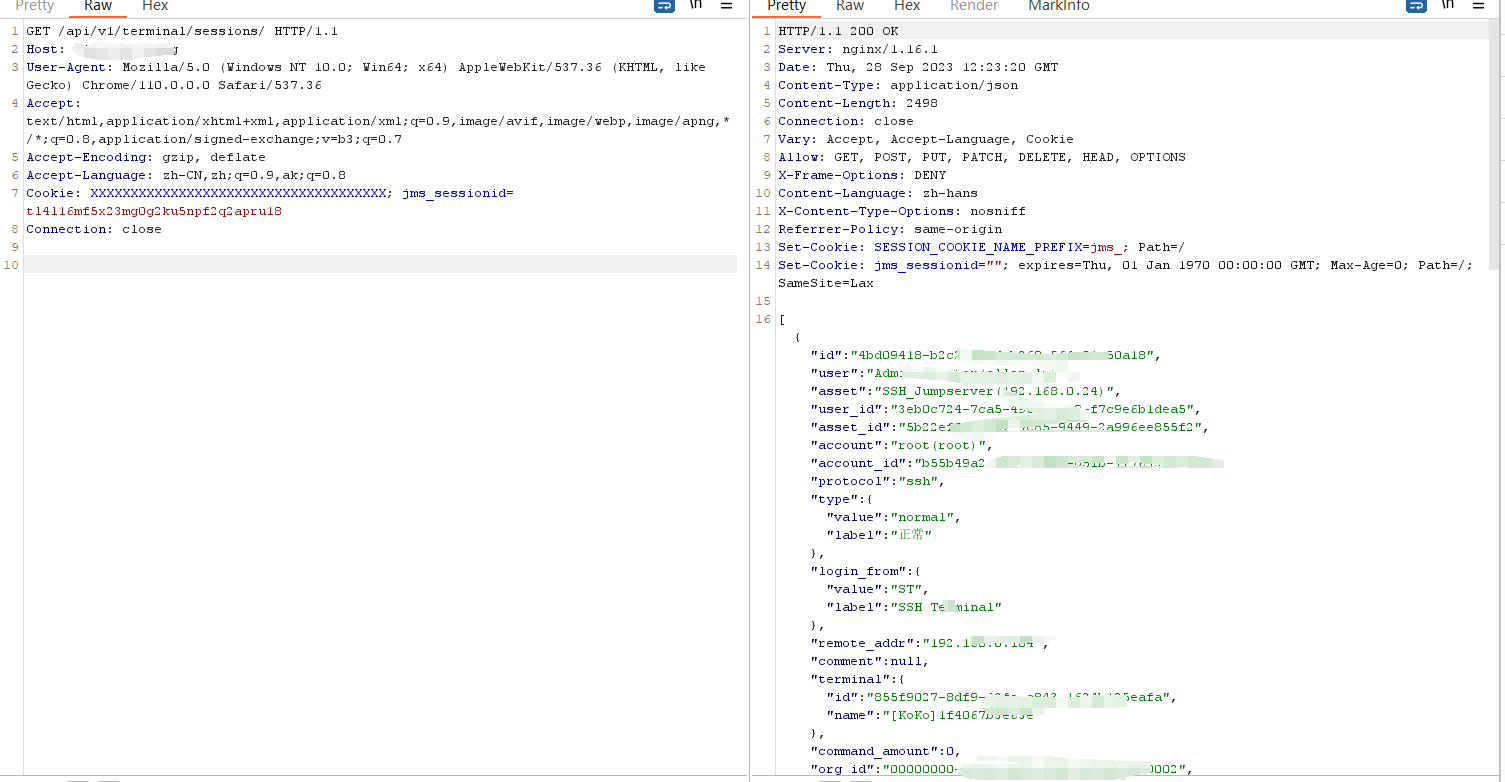Open the Hex tab in response panel
The image size is (1505, 782).
point(907,6)
